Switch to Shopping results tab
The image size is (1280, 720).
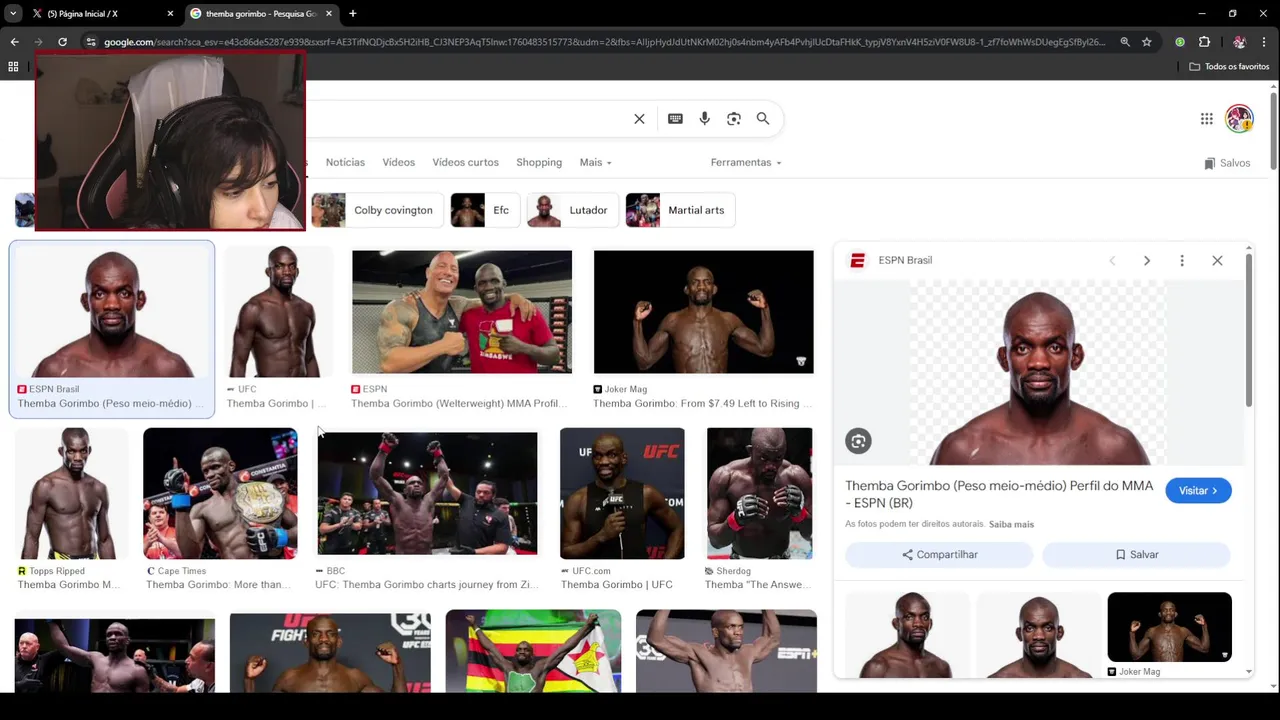pos(539,162)
